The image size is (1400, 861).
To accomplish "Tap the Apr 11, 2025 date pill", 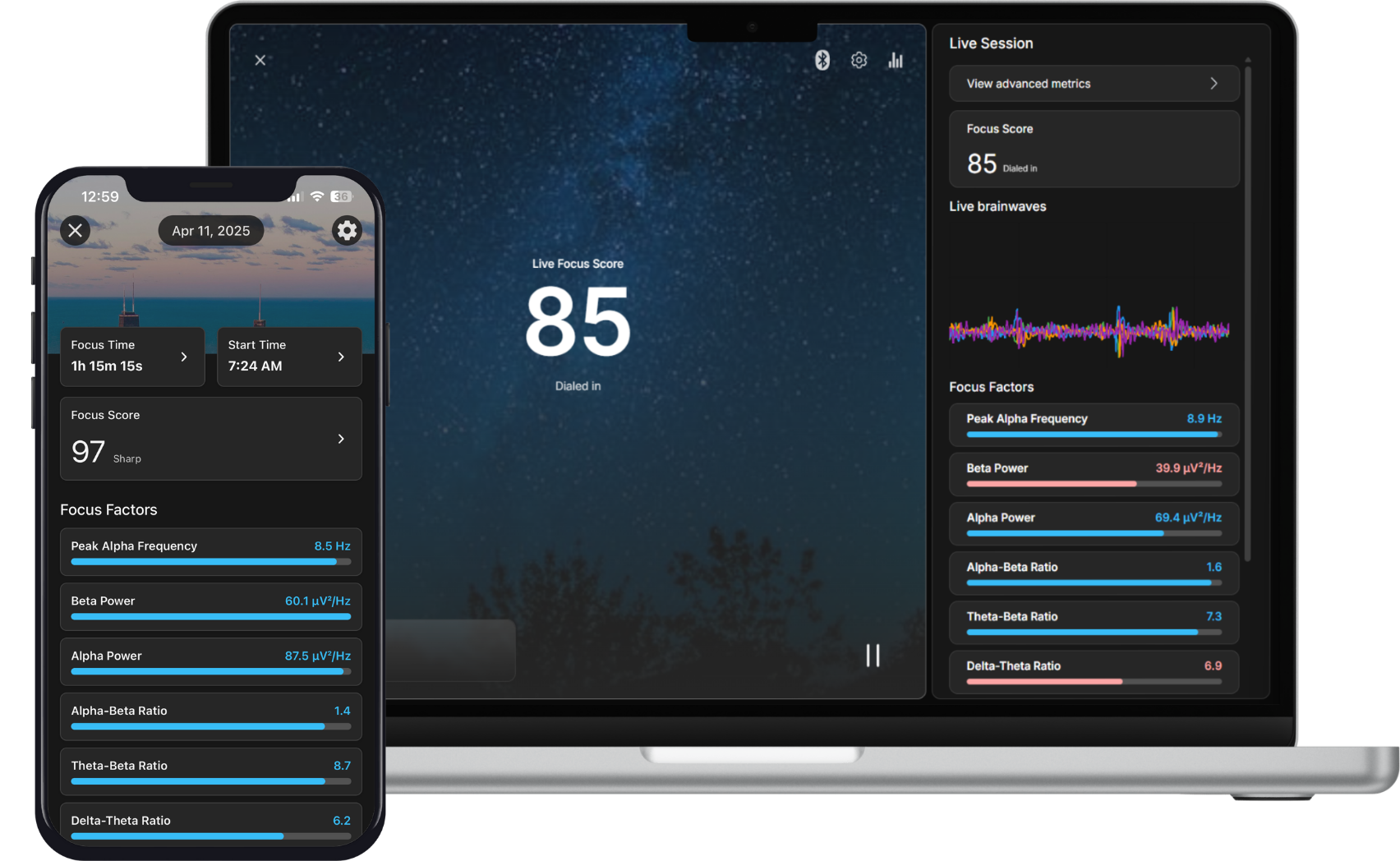I will pyautogui.click(x=210, y=231).
